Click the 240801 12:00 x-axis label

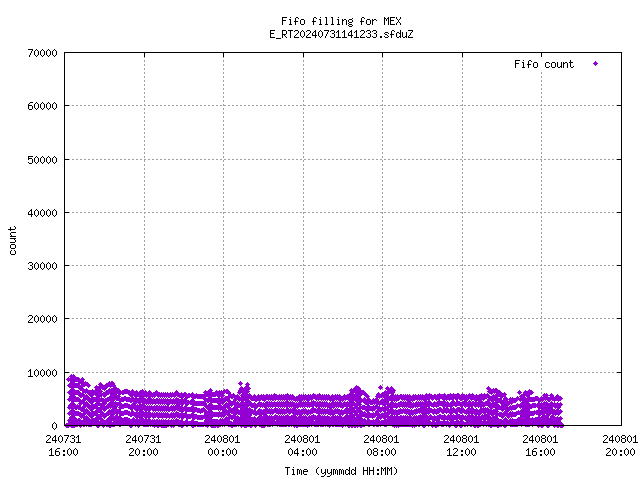click(x=461, y=446)
